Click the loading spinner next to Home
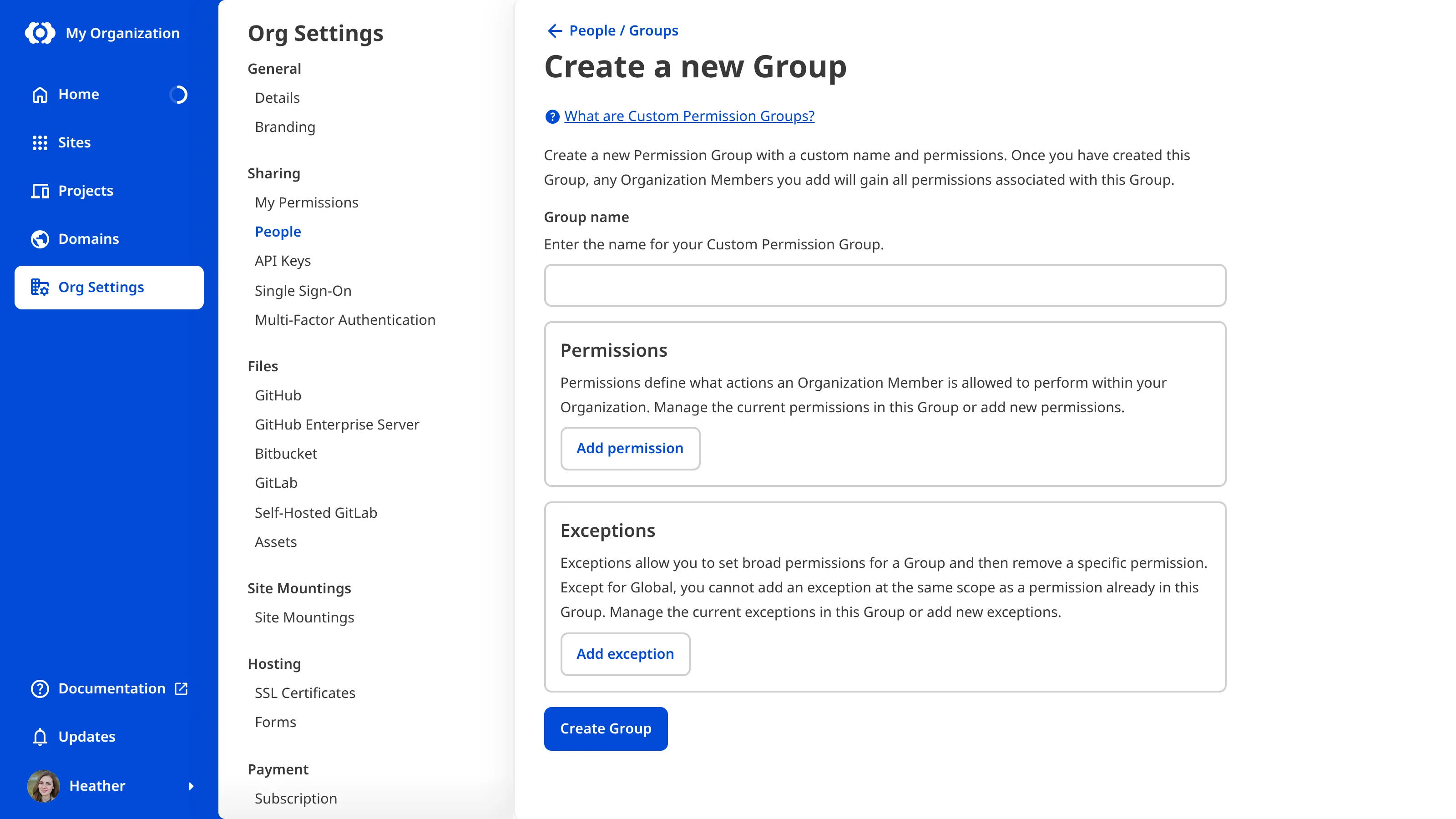The image size is (1456, 819). pyautogui.click(x=178, y=94)
